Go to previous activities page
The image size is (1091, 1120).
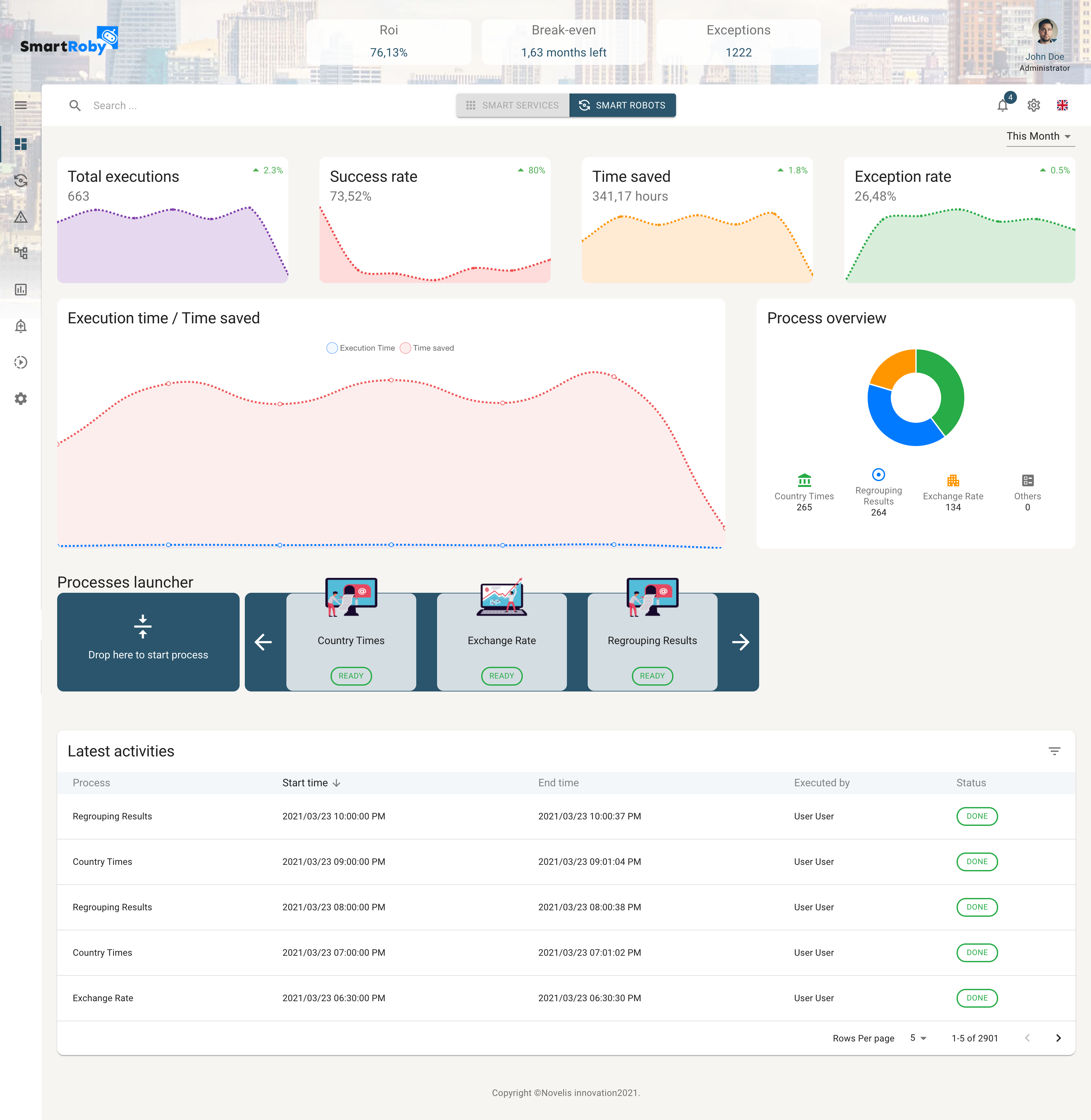coord(1027,1038)
